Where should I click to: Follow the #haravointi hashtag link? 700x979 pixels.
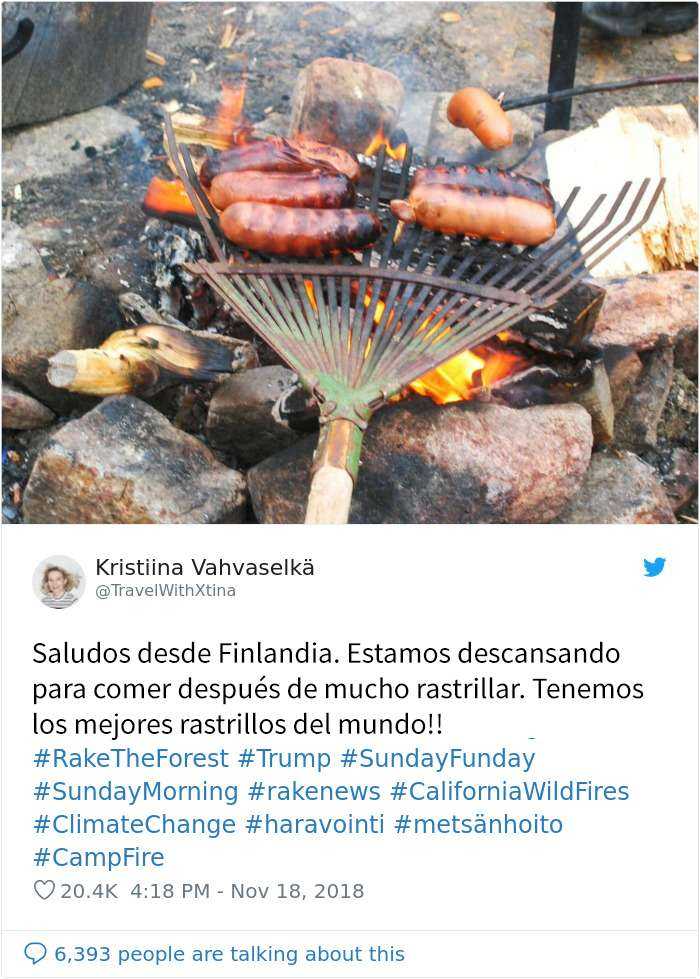click(315, 824)
